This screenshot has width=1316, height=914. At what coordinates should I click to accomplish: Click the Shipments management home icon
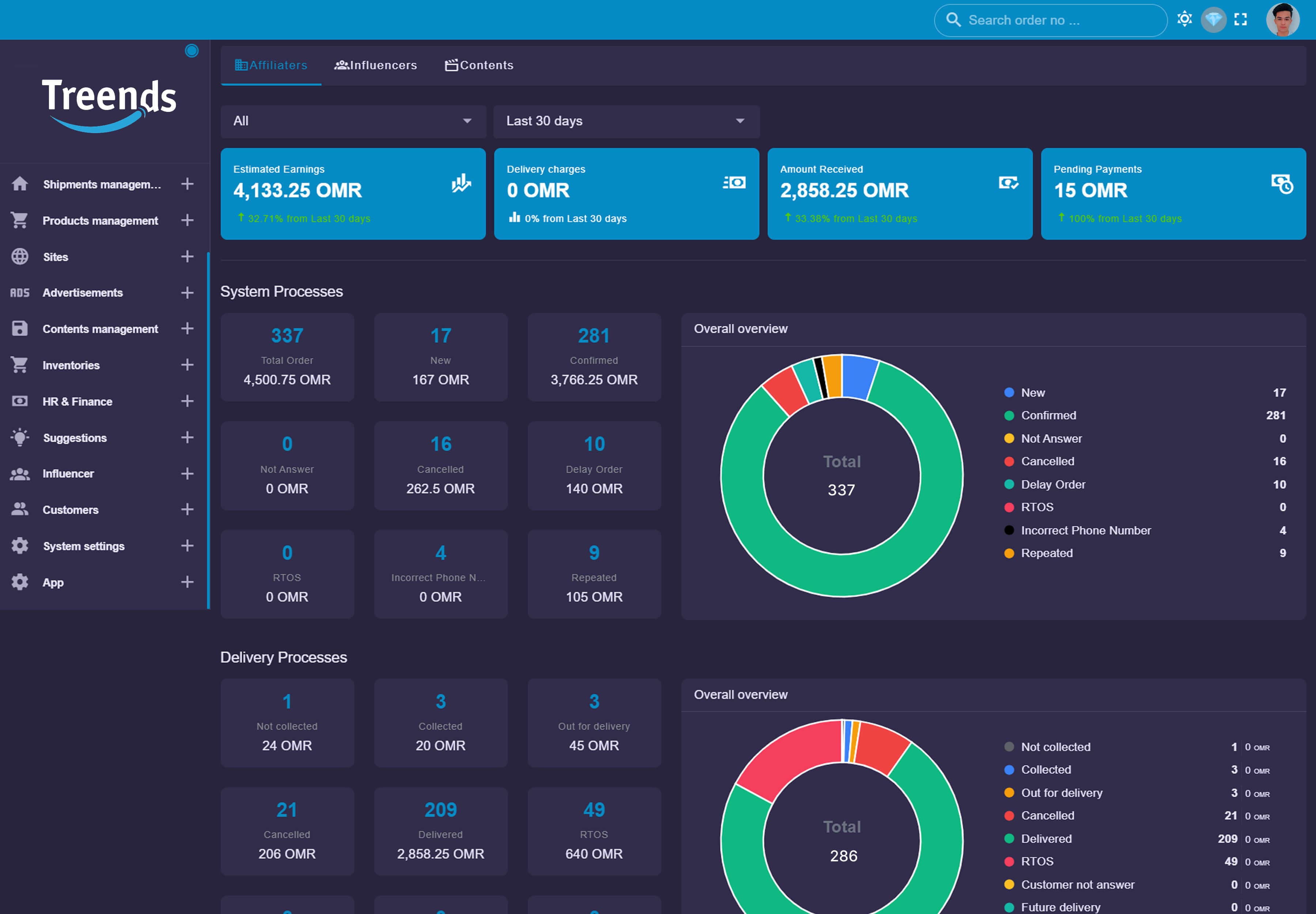(20, 184)
